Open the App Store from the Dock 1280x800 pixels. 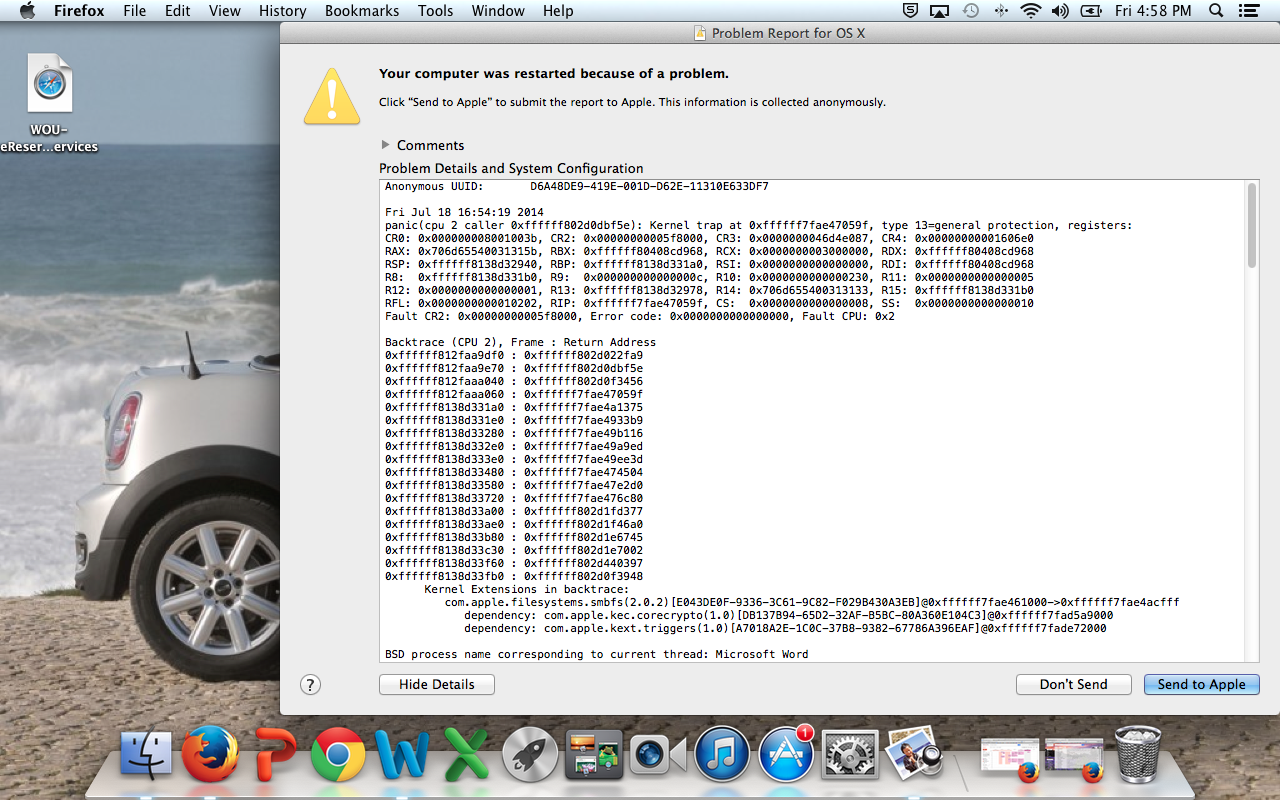coord(786,755)
